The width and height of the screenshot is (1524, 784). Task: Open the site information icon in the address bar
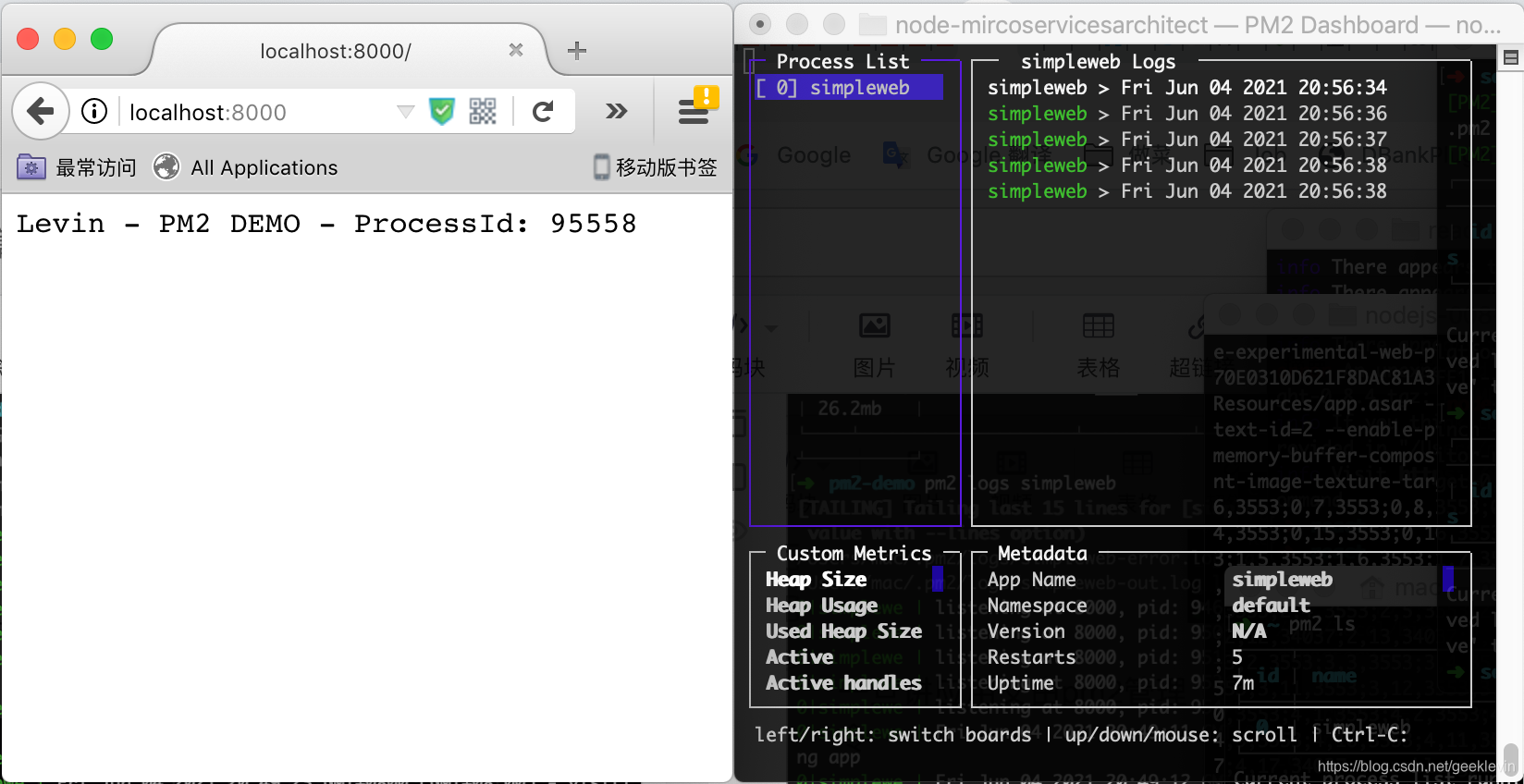pyautogui.click(x=93, y=112)
